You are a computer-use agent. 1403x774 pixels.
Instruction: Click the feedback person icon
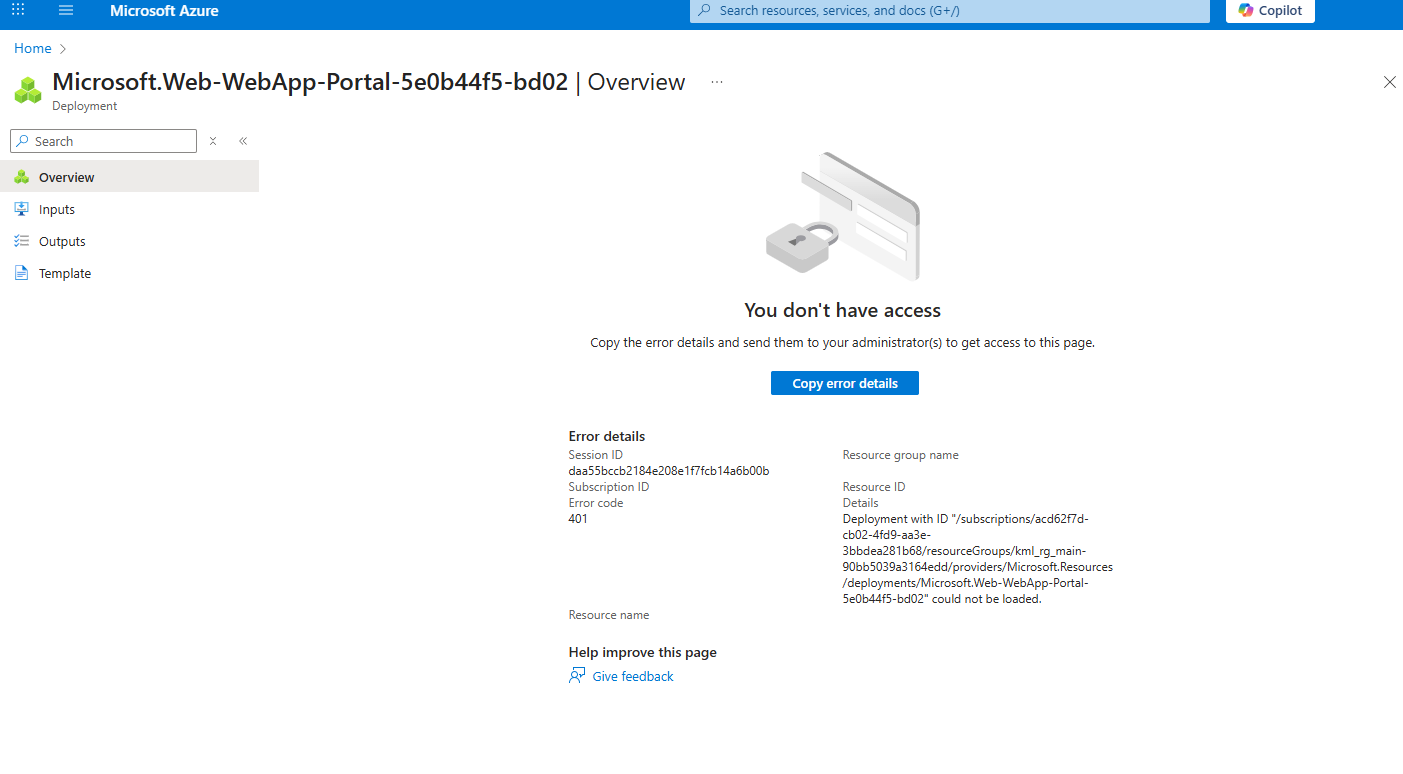pyautogui.click(x=577, y=676)
